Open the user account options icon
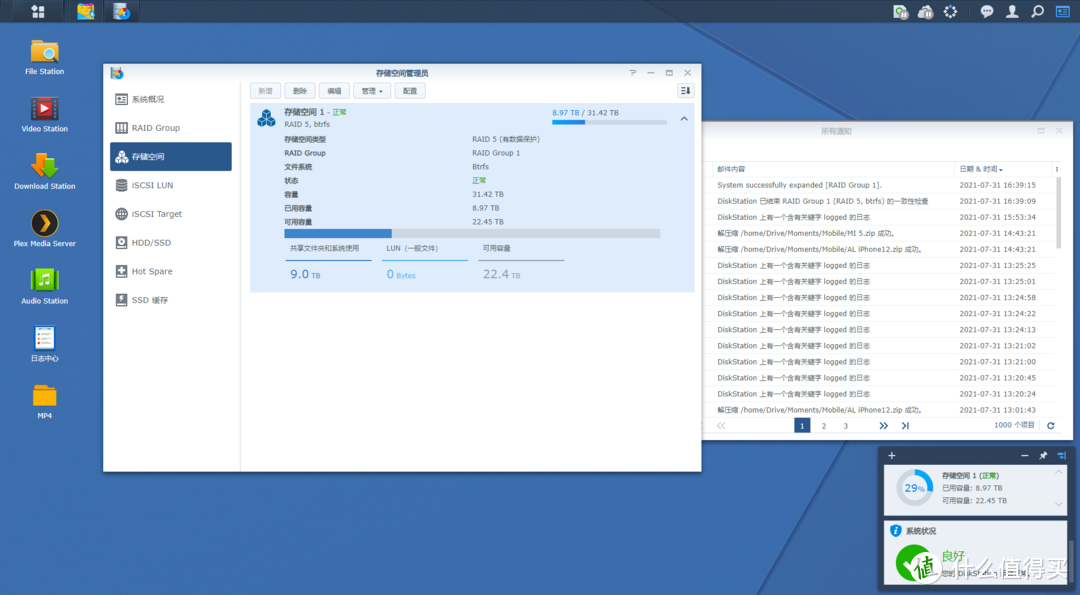Viewport: 1080px width, 595px height. pos(1012,11)
